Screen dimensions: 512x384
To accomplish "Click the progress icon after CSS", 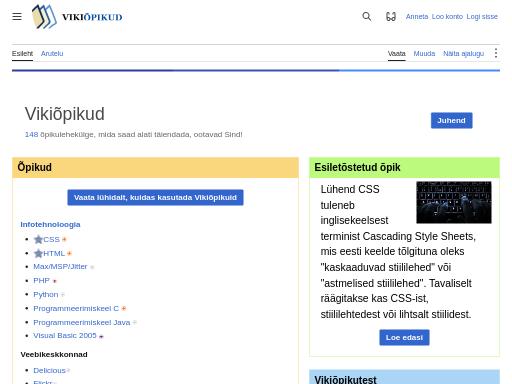I will pos(64,239).
